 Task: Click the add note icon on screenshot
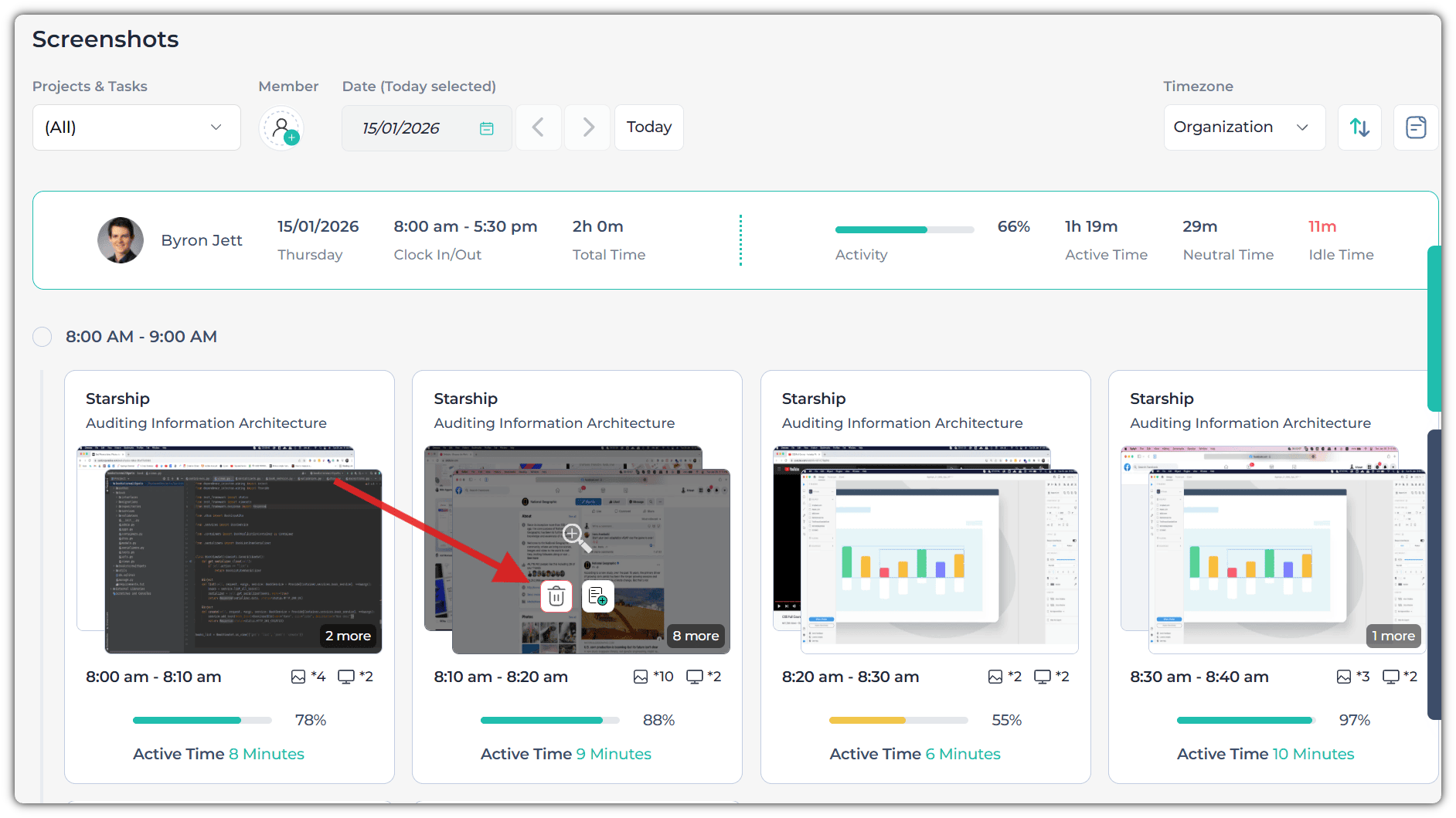597,596
